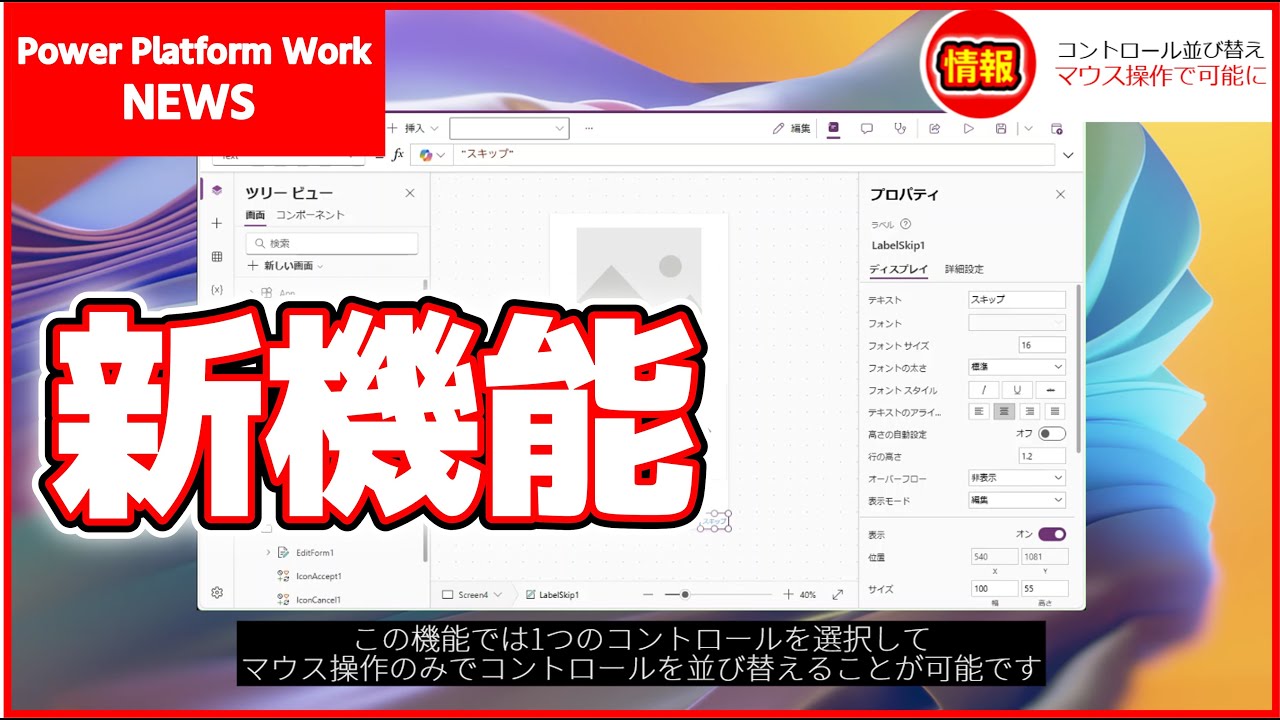Image resolution: width=1280 pixels, height=720 pixels.
Task: Expand the formula bar chevron
Action: [x=1068, y=155]
